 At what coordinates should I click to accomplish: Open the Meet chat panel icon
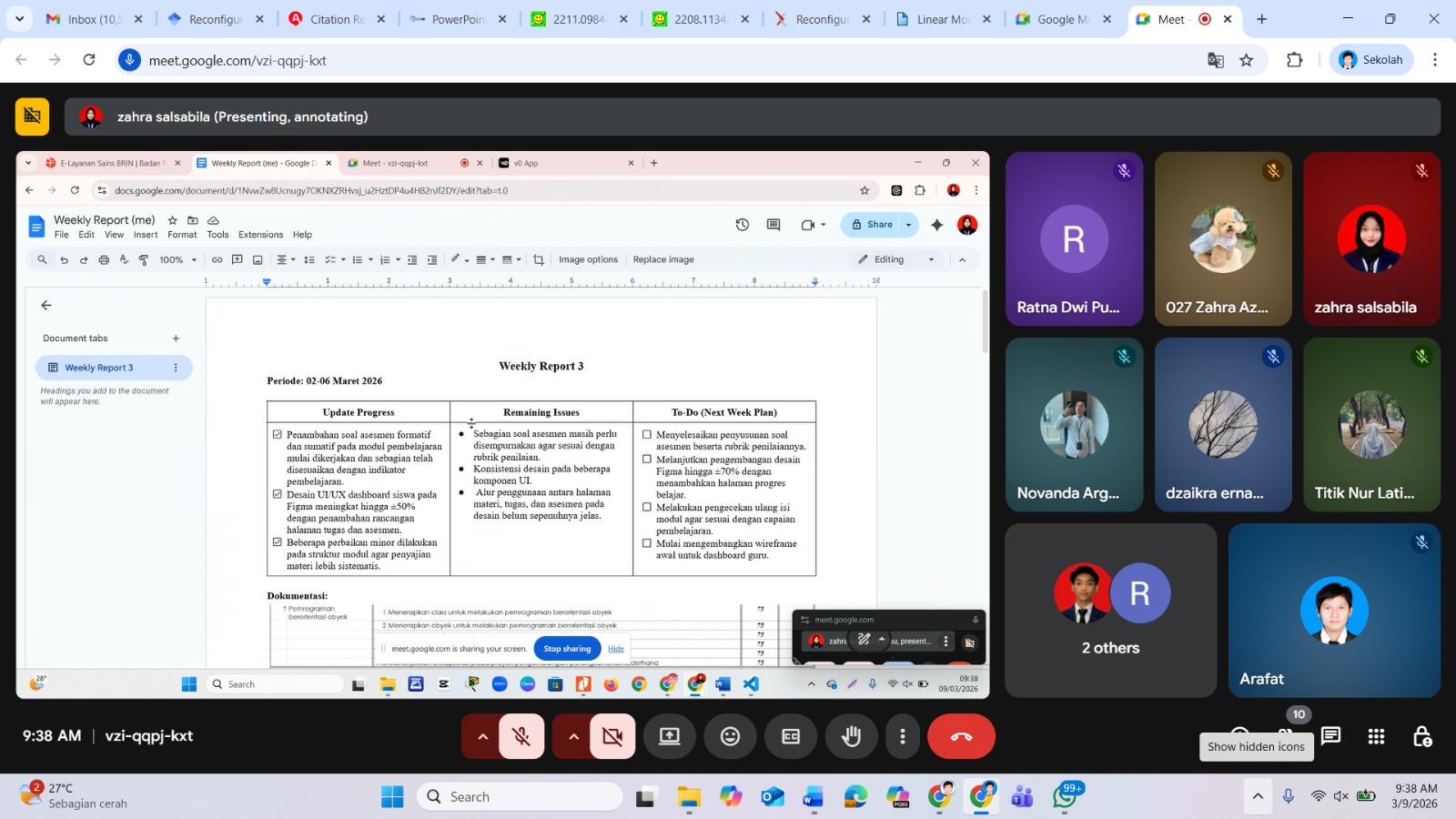(x=1330, y=736)
